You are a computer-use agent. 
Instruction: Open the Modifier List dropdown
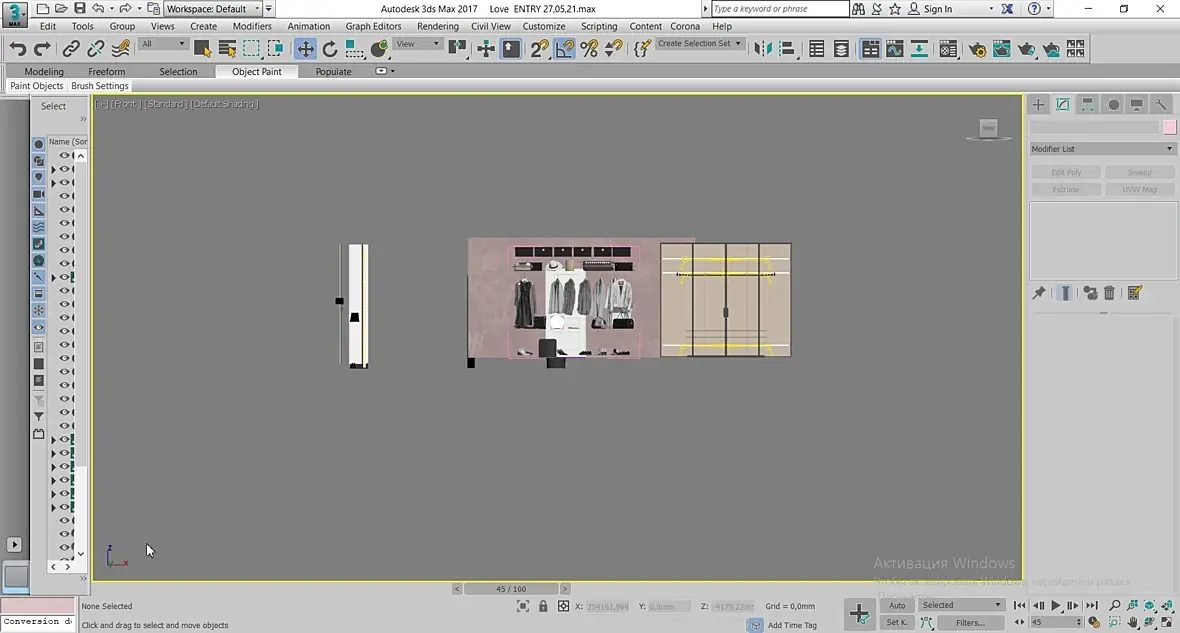coord(1102,149)
